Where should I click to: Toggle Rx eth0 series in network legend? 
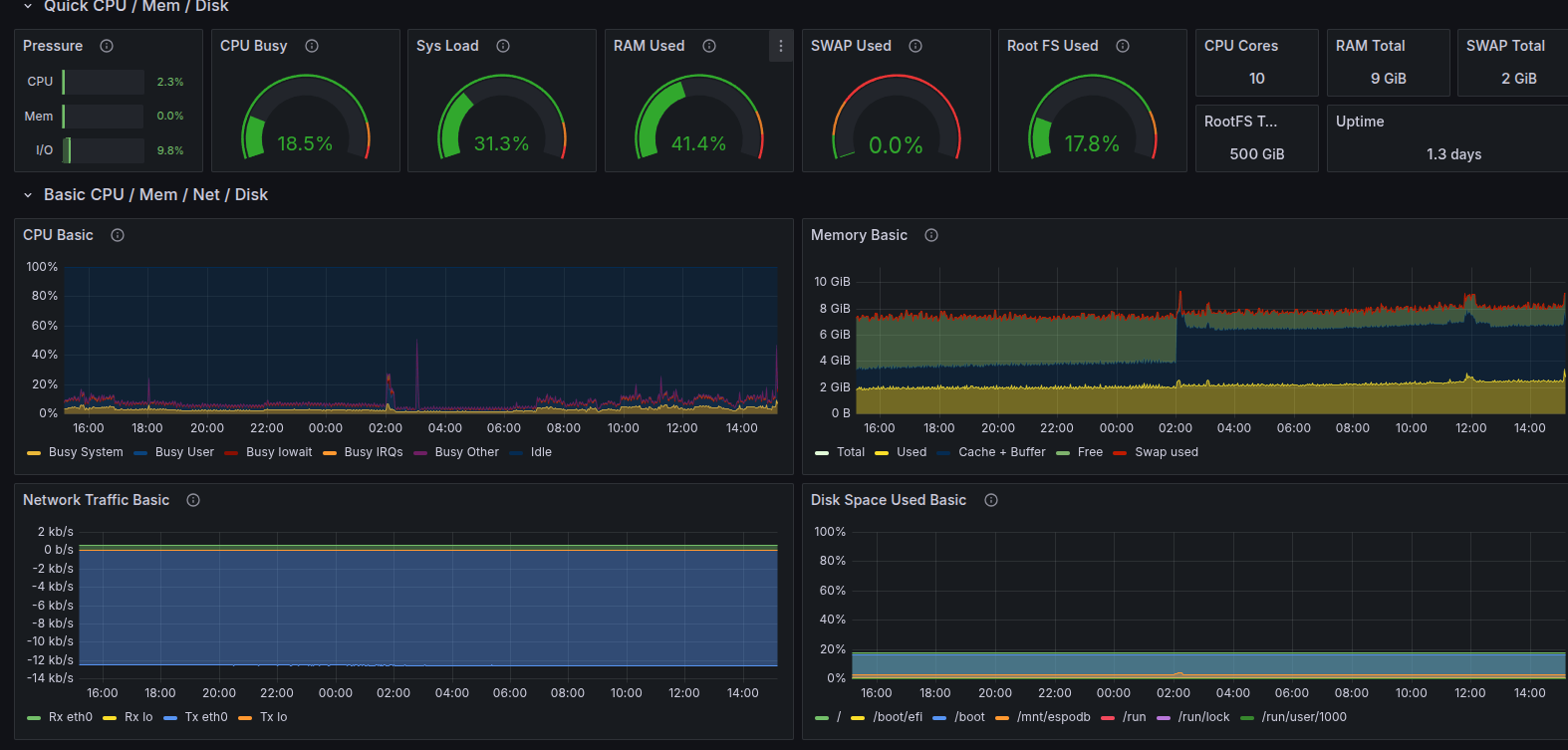pos(70,717)
